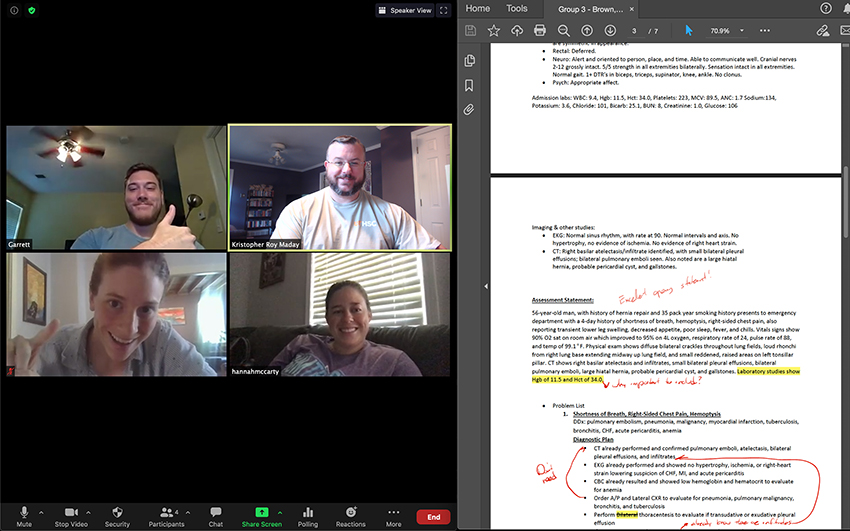Switch to Group 3 - Brown document tab
850x531 pixels.
pyautogui.click(x=590, y=9)
